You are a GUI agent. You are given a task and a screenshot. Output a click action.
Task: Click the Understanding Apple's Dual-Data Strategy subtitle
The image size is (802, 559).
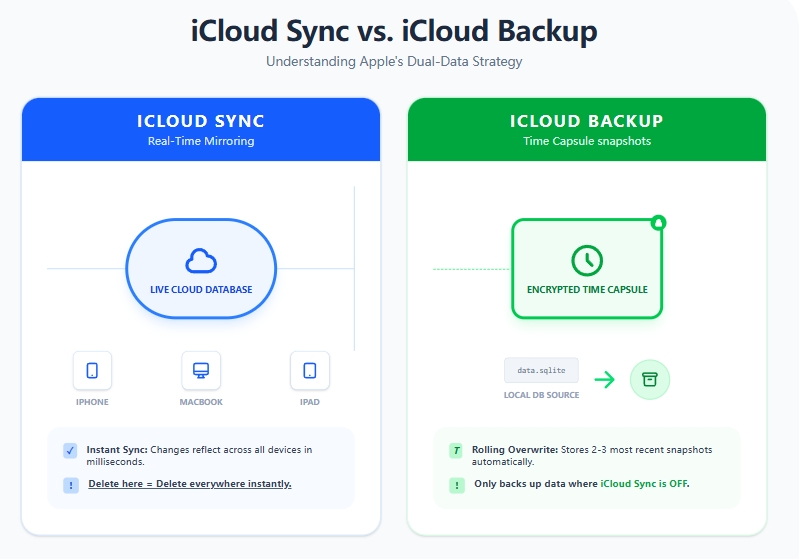point(394,61)
